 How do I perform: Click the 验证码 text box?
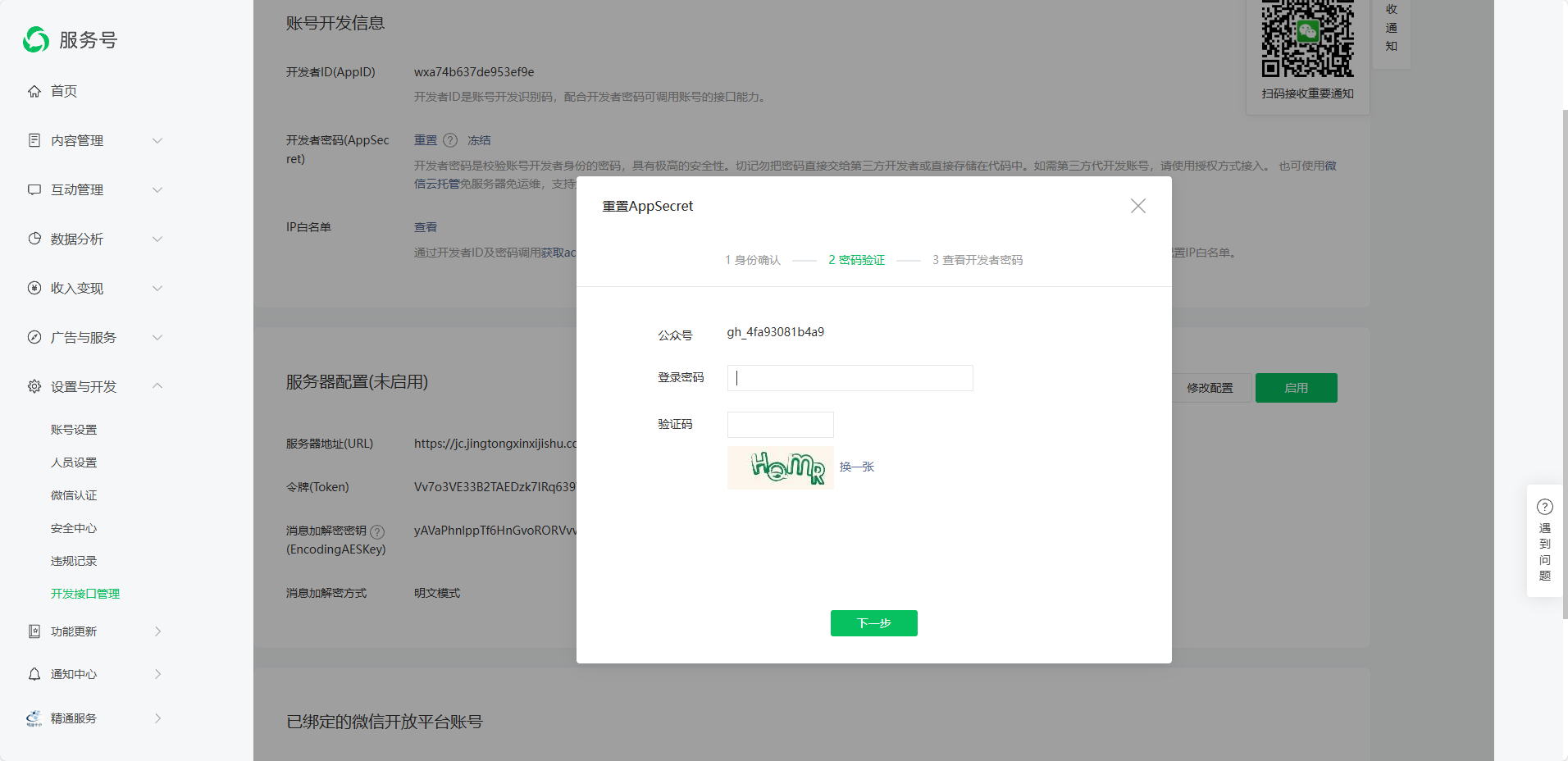(780, 425)
